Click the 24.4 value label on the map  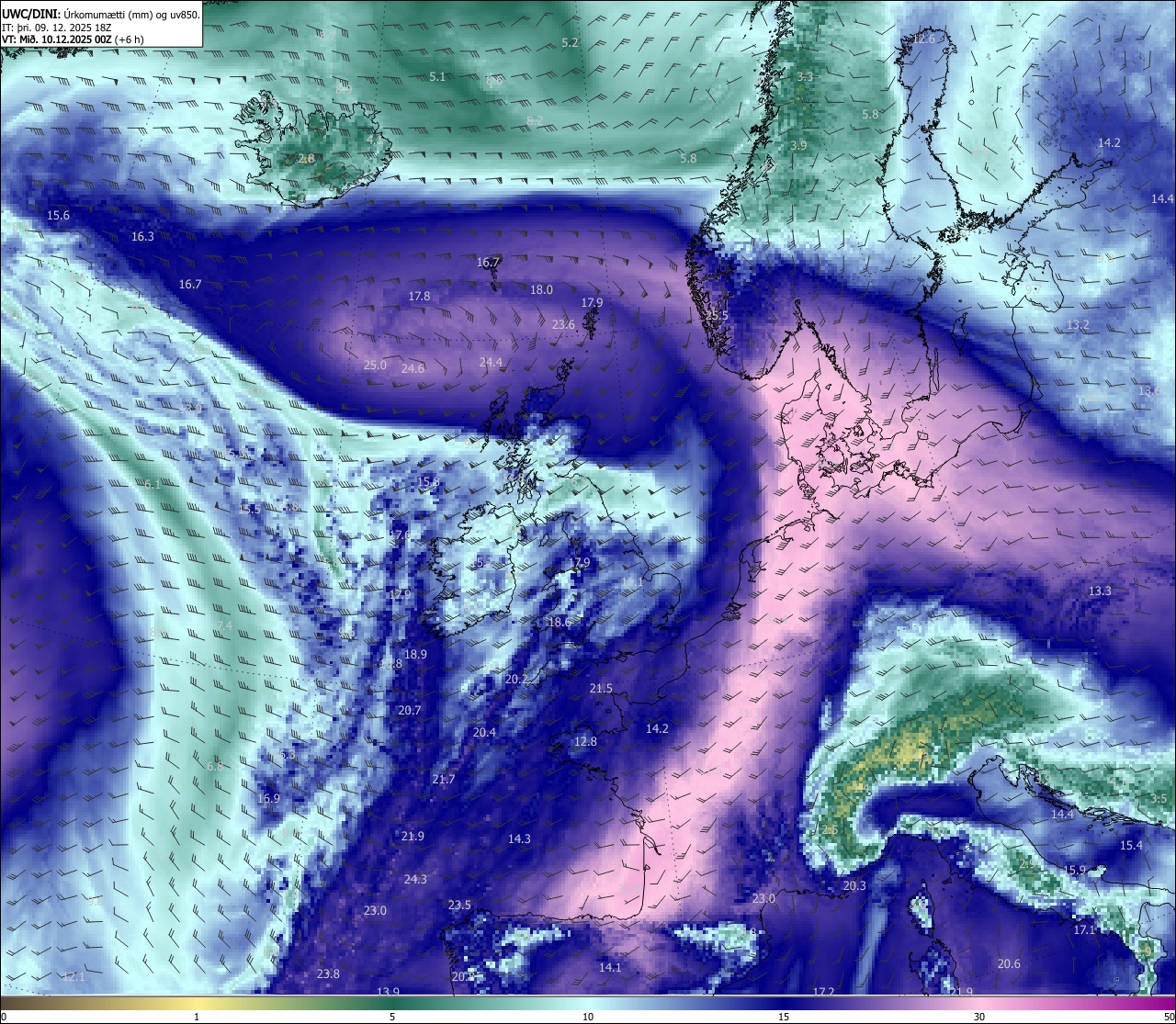click(491, 363)
